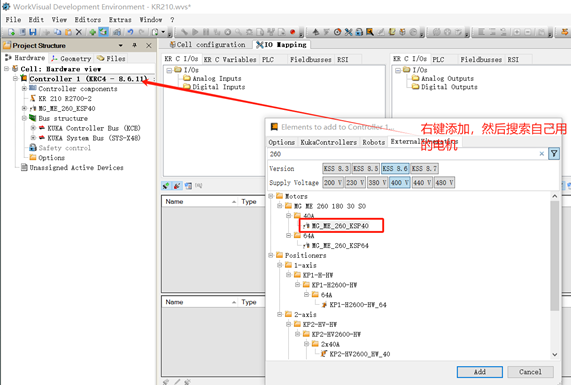Screen dimensions: 571x385
Task: Open the File menu
Action: point(13,20)
